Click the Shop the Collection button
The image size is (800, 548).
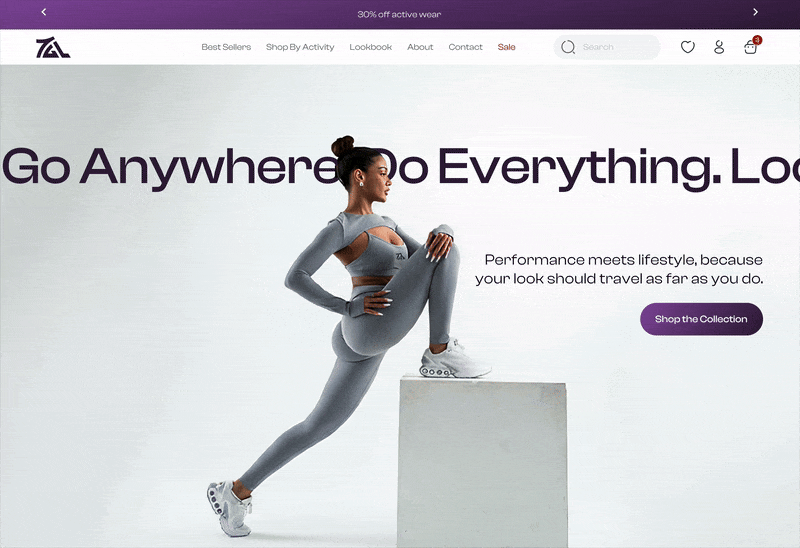(x=702, y=319)
